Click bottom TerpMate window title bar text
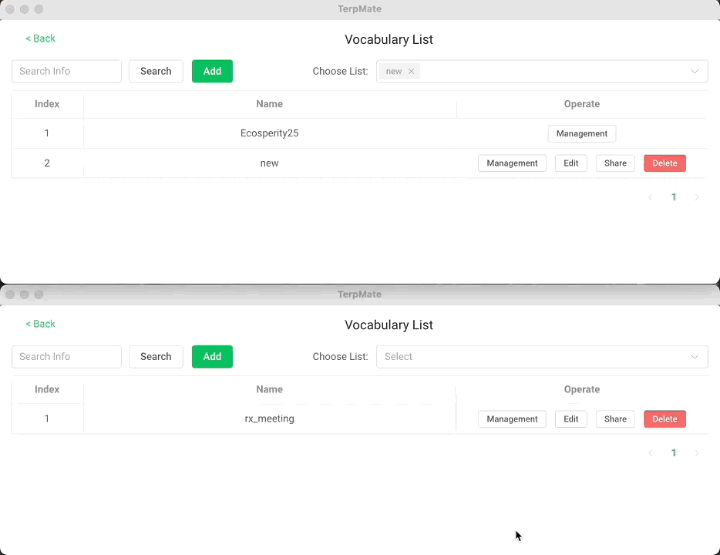The height and width of the screenshot is (555, 720). point(360,294)
